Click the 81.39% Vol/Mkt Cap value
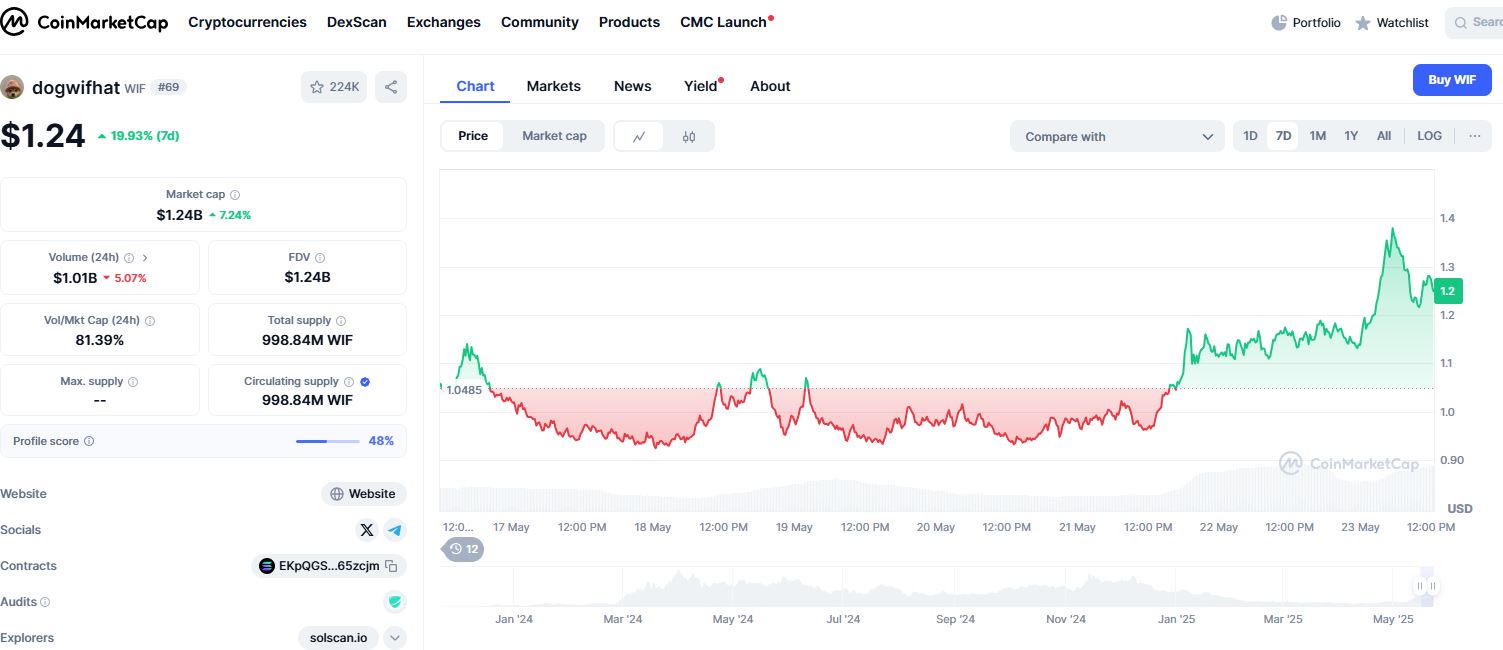Screen dimensions: 1503x650 pos(100,340)
